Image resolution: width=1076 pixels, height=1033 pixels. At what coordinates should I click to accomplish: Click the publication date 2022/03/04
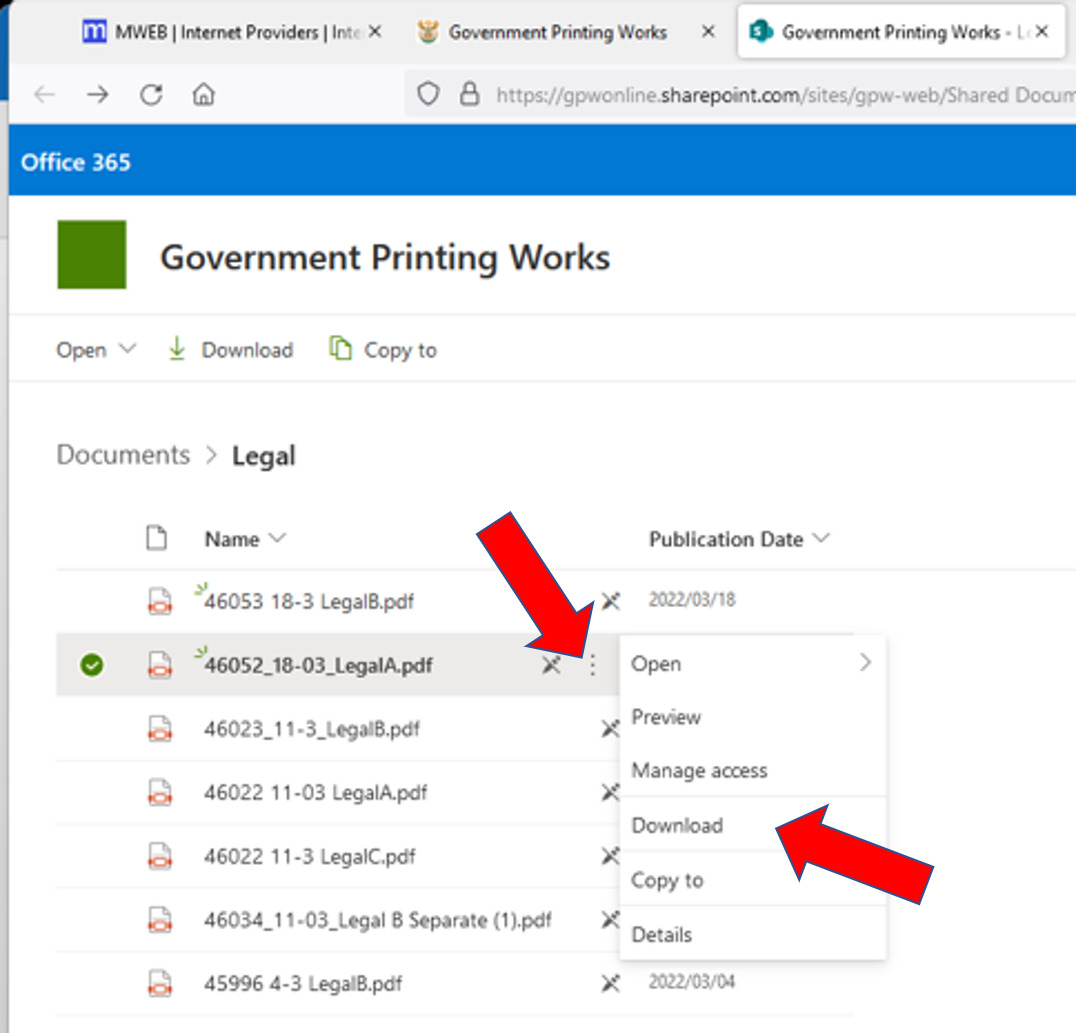692,982
